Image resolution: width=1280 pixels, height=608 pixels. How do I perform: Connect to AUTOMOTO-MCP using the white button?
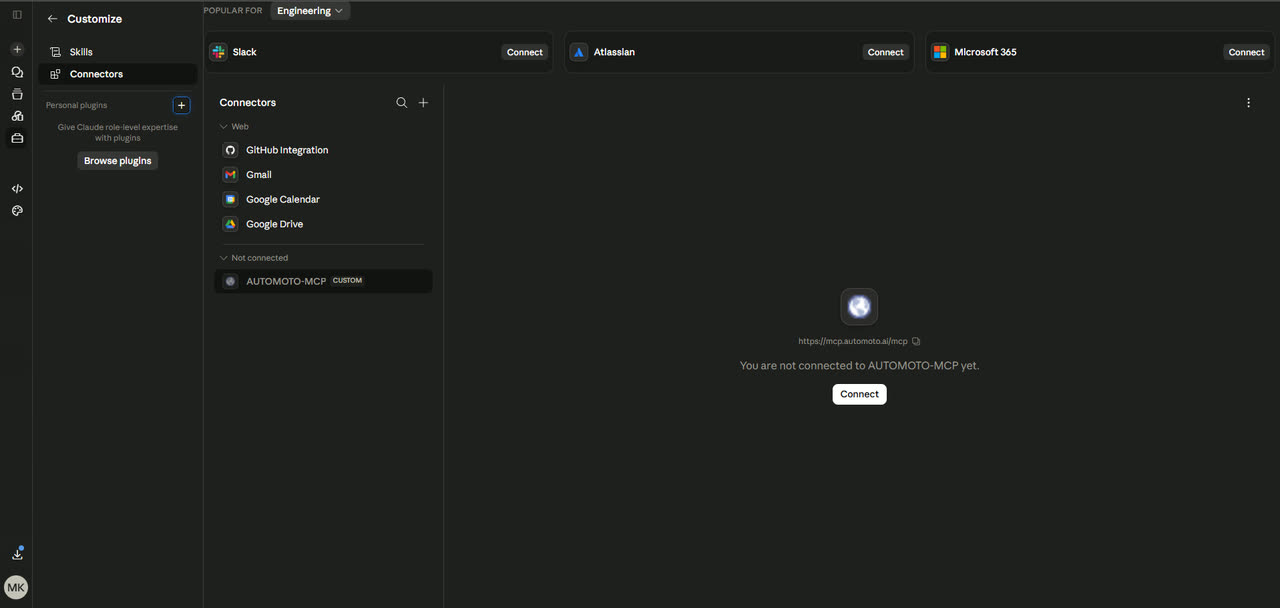coord(859,394)
